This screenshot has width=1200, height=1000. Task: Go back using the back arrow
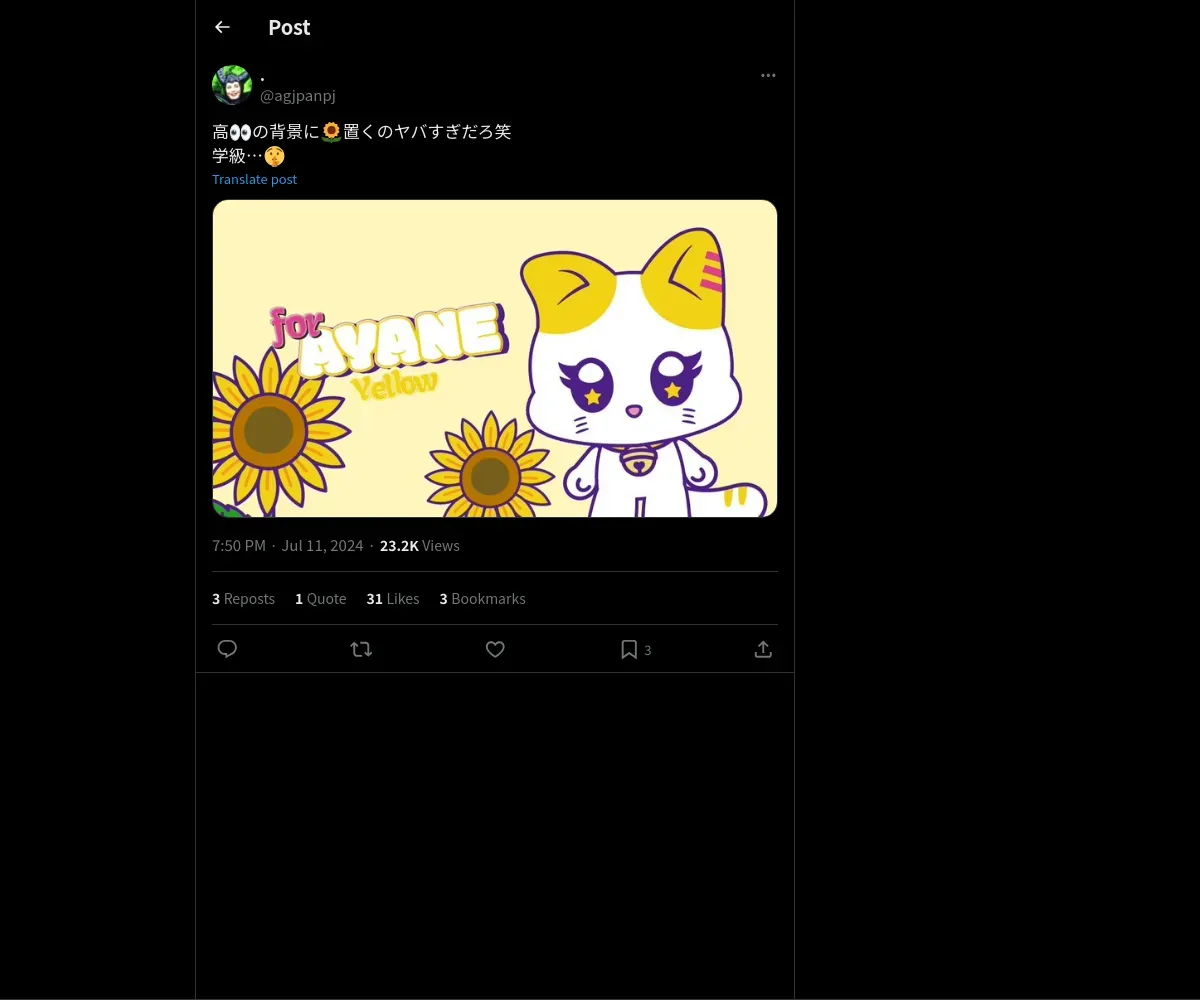(x=222, y=27)
